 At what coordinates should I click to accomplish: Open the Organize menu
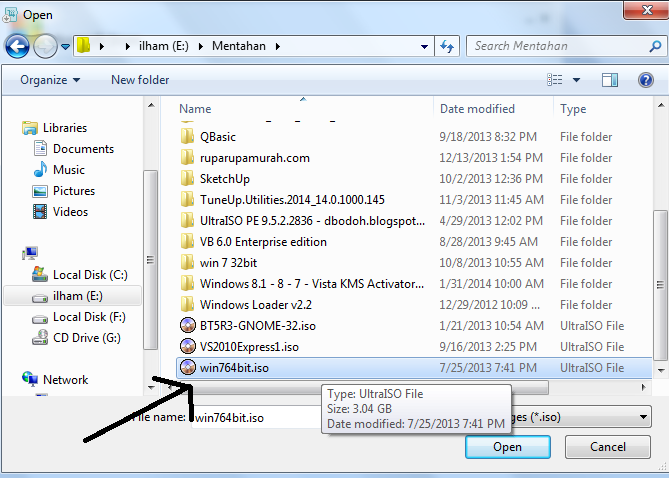pos(50,80)
